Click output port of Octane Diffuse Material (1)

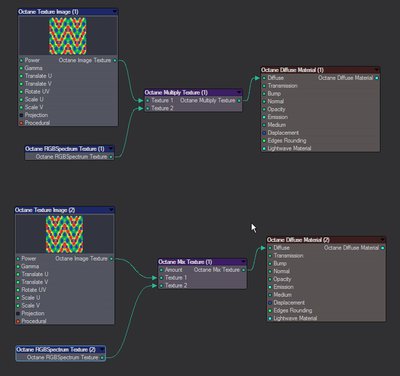pyautogui.click(x=377, y=78)
